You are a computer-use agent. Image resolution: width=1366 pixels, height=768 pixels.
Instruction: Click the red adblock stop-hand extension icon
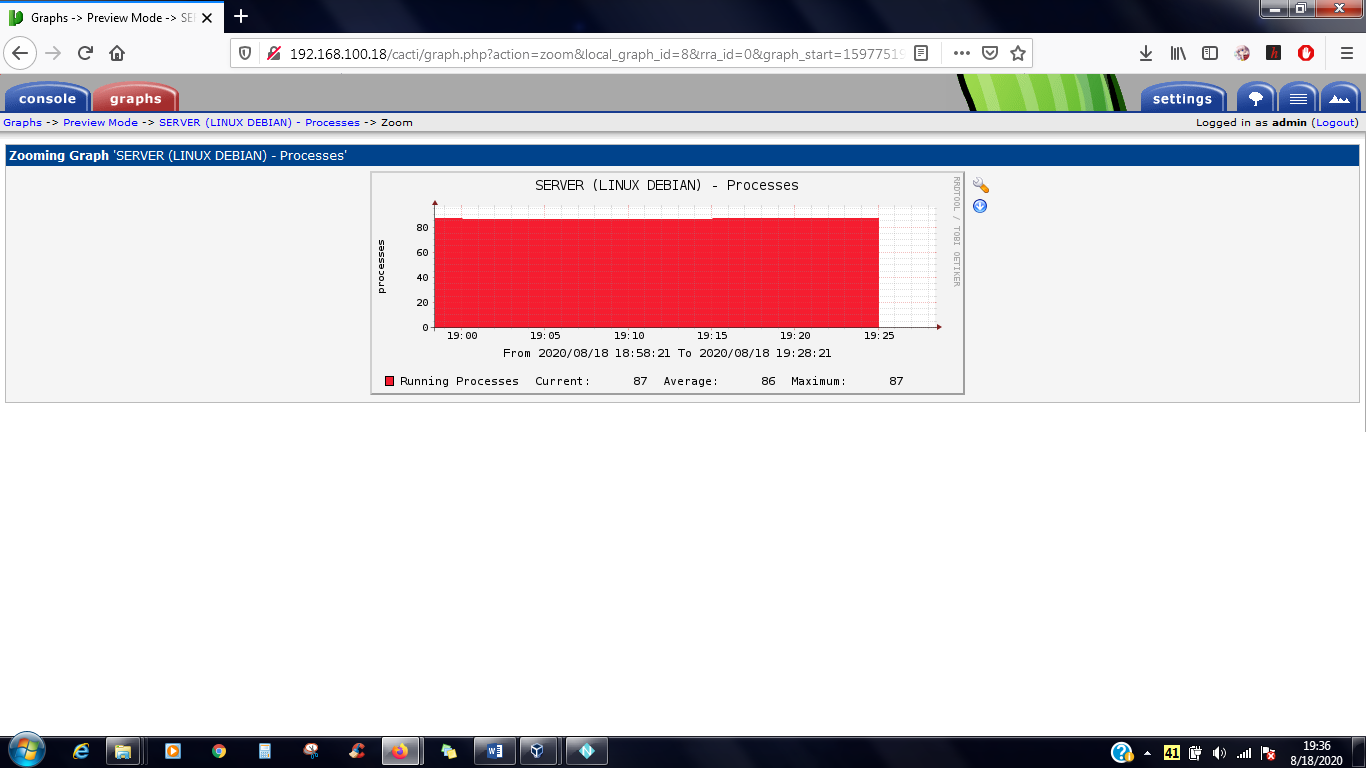(x=1306, y=53)
